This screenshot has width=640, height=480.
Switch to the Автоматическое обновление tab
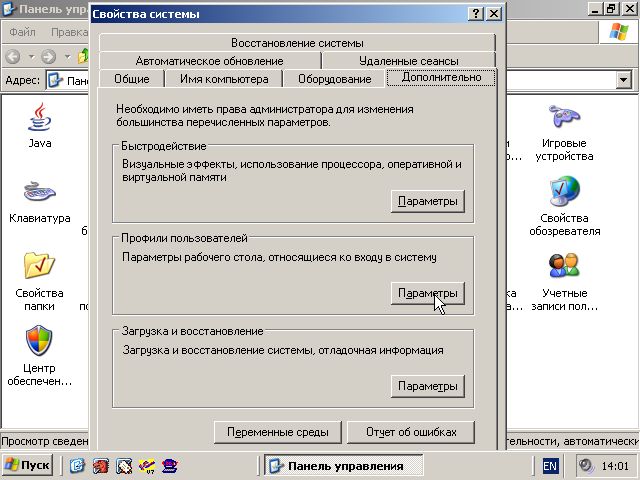(209, 61)
